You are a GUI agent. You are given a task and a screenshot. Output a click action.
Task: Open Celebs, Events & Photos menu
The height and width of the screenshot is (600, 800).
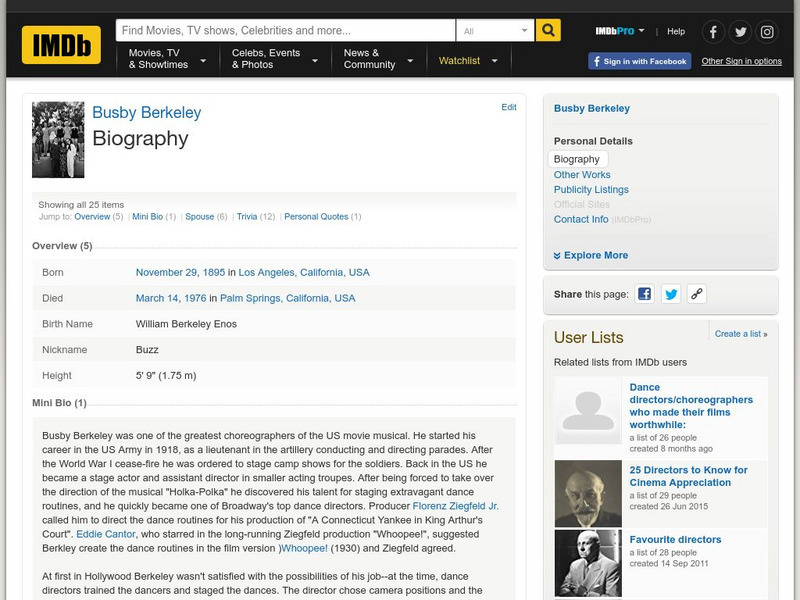(x=274, y=59)
